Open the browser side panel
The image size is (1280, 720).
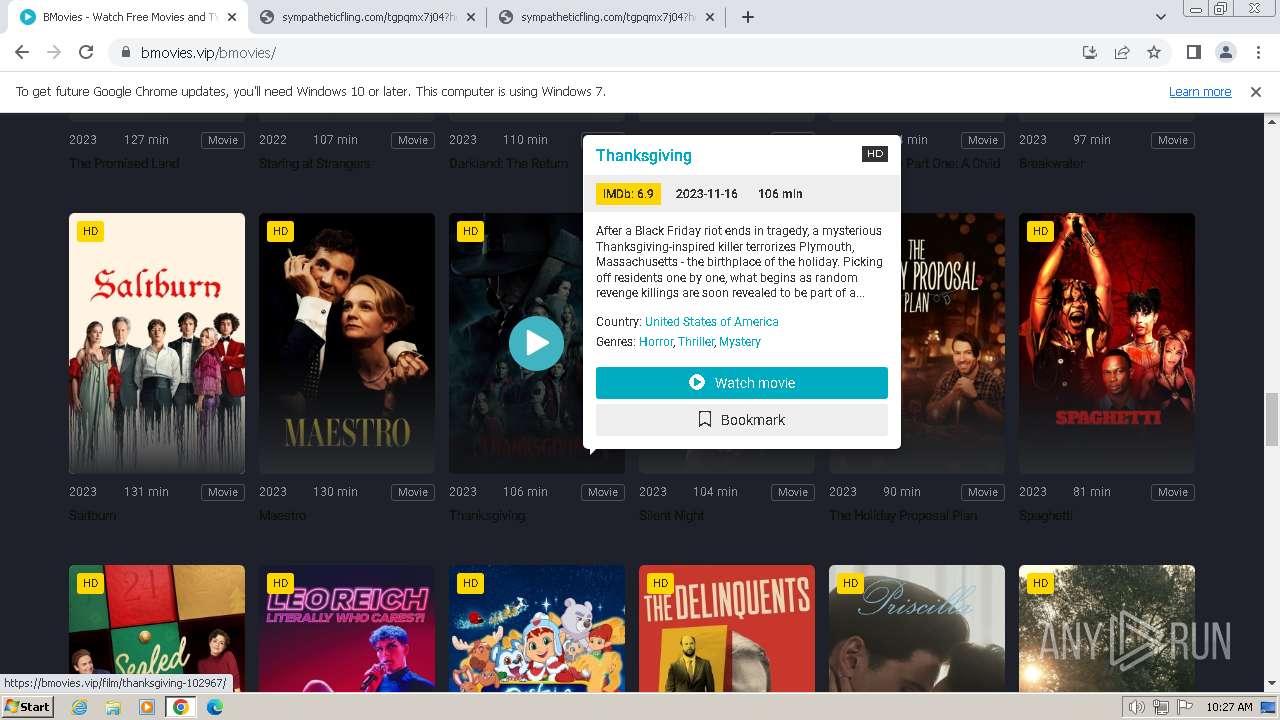(1193, 53)
